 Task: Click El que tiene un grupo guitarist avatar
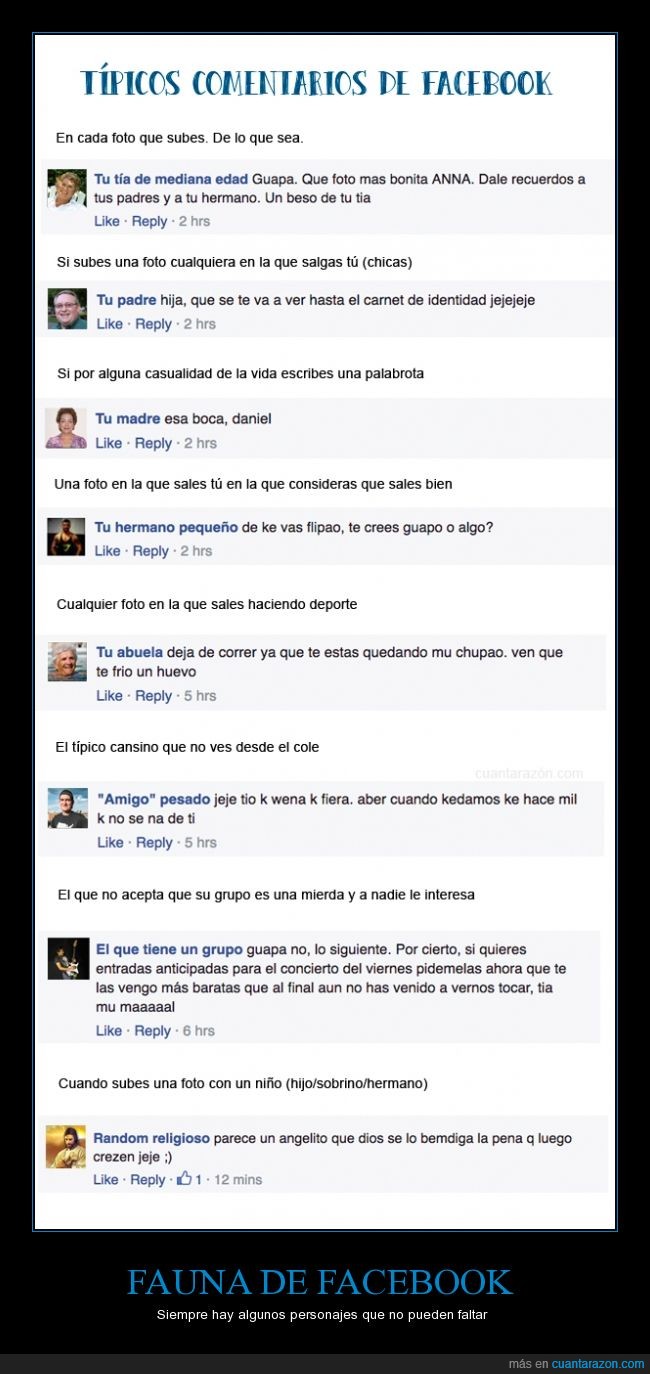click(x=69, y=959)
